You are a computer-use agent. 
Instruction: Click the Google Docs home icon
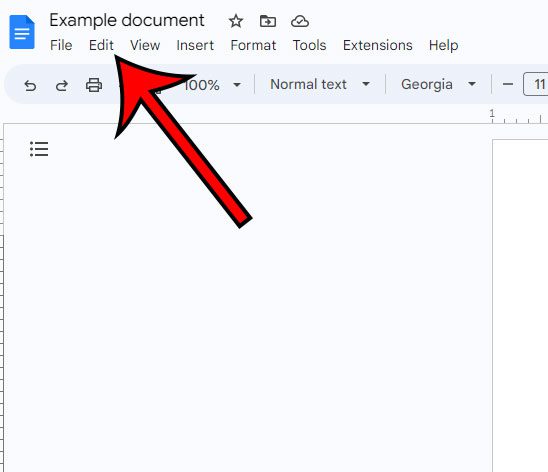coord(22,32)
